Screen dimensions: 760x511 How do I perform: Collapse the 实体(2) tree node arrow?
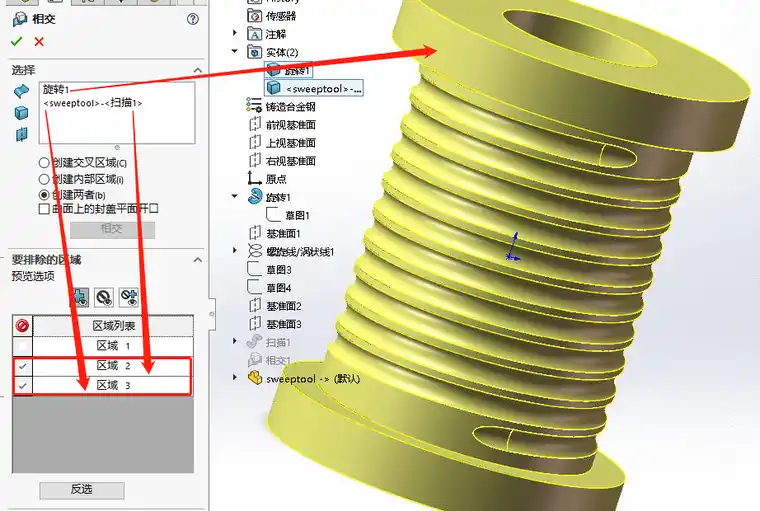pyautogui.click(x=235, y=51)
